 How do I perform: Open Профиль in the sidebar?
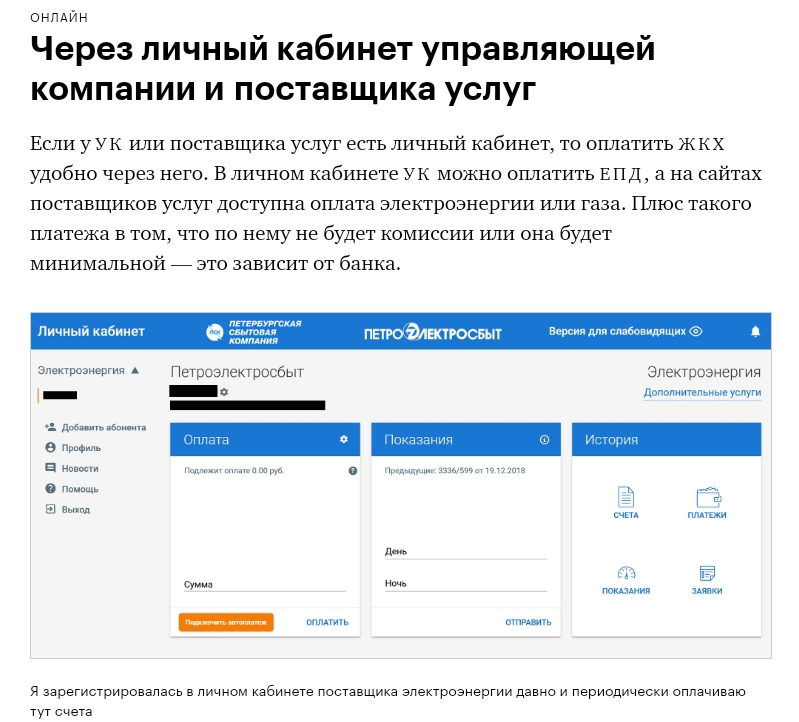click(80, 448)
